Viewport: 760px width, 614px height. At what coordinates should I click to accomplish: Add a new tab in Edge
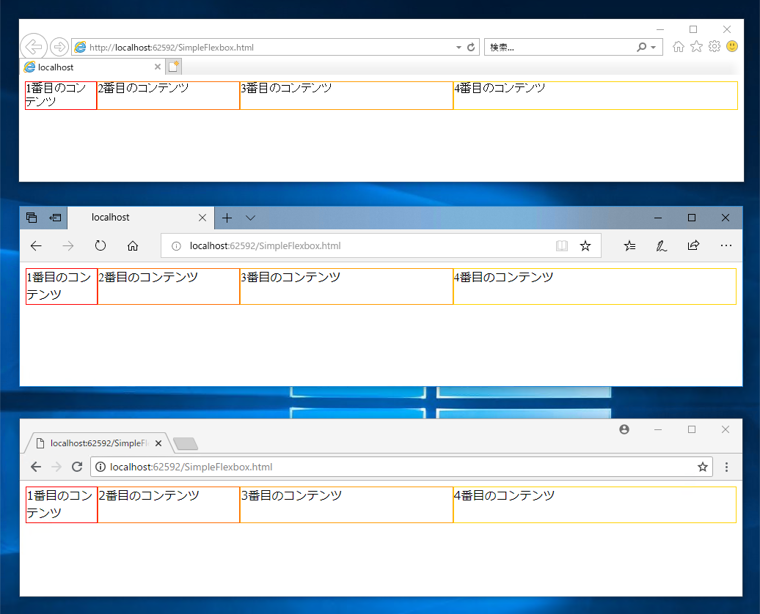[227, 218]
